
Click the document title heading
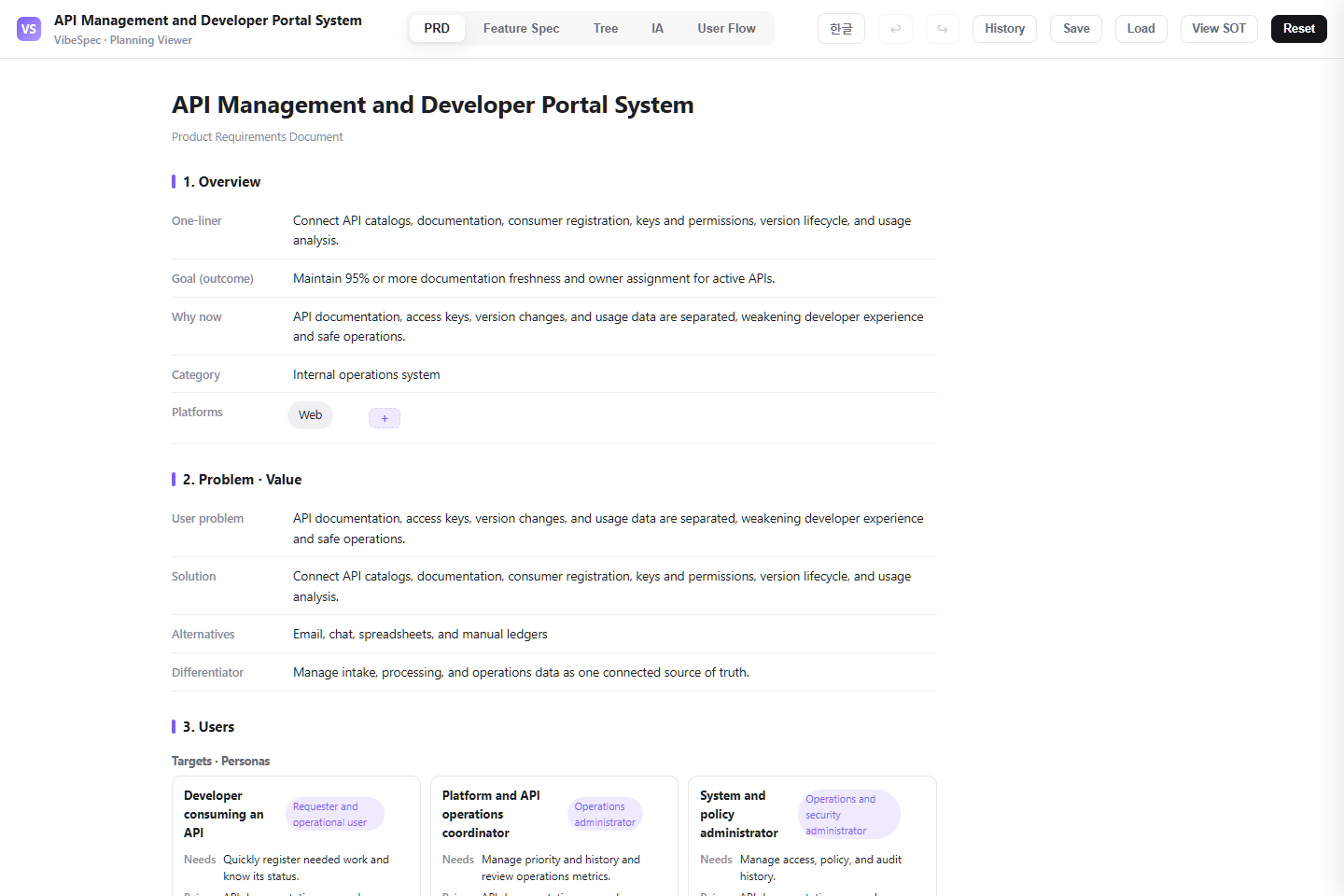point(433,105)
